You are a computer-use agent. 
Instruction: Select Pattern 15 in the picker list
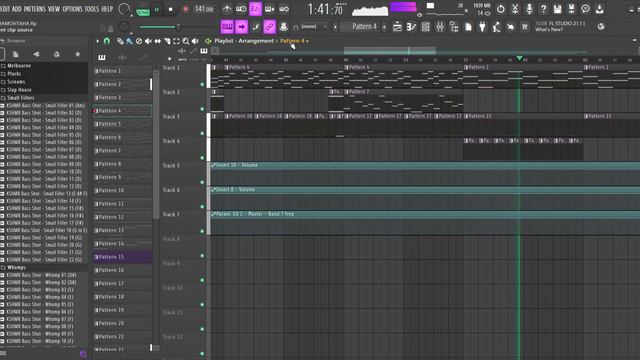point(122,257)
